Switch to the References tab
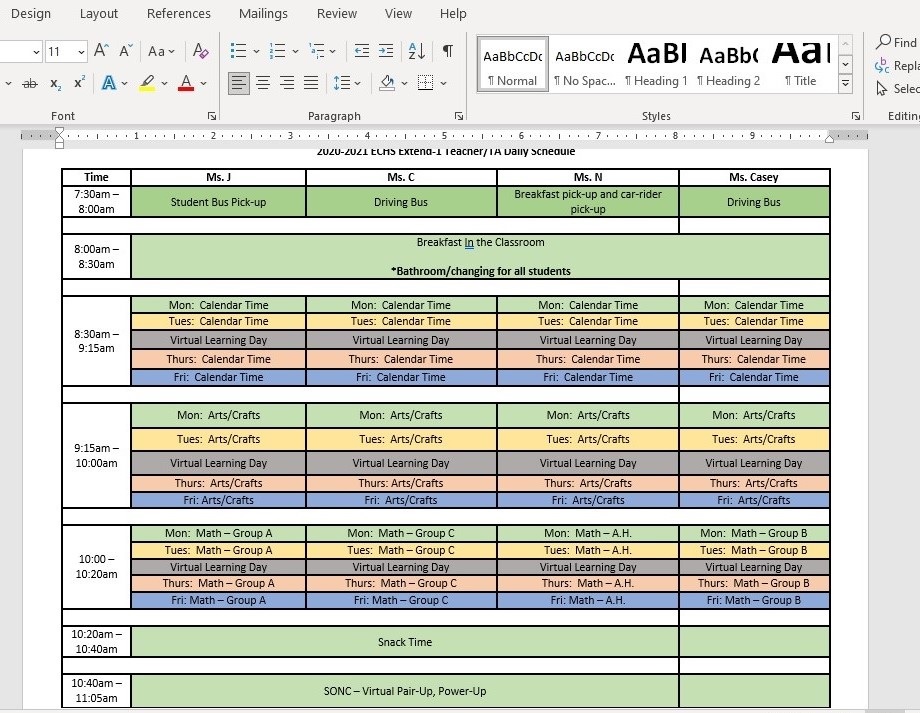This screenshot has width=920, height=713. 178,13
